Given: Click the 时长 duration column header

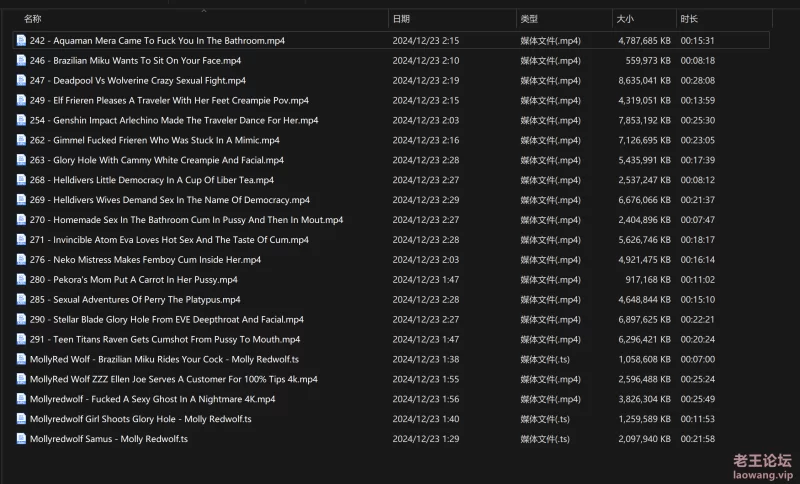Looking at the screenshot, I should click(x=689, y=19).
